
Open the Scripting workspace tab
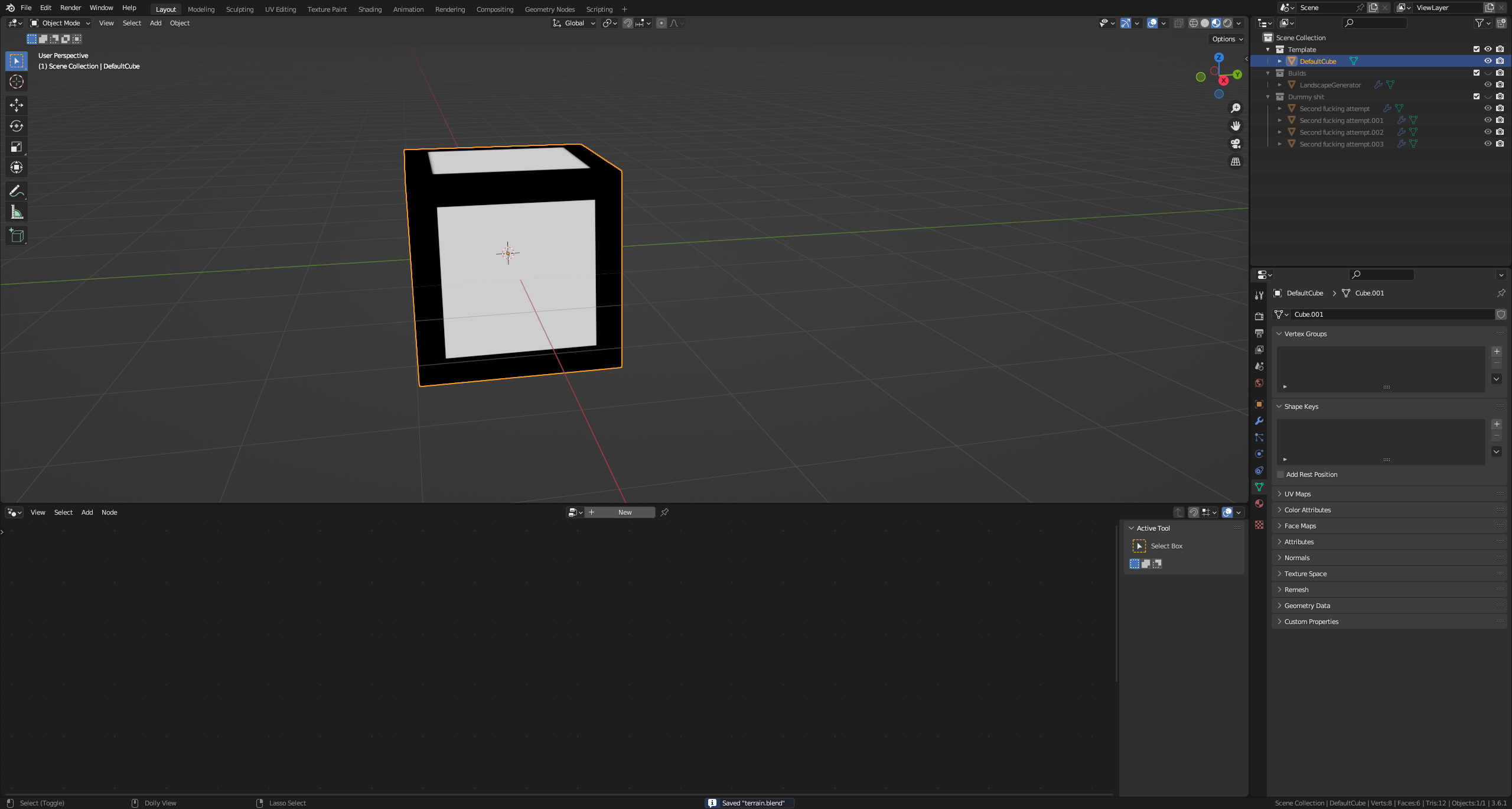coord(600,9)
